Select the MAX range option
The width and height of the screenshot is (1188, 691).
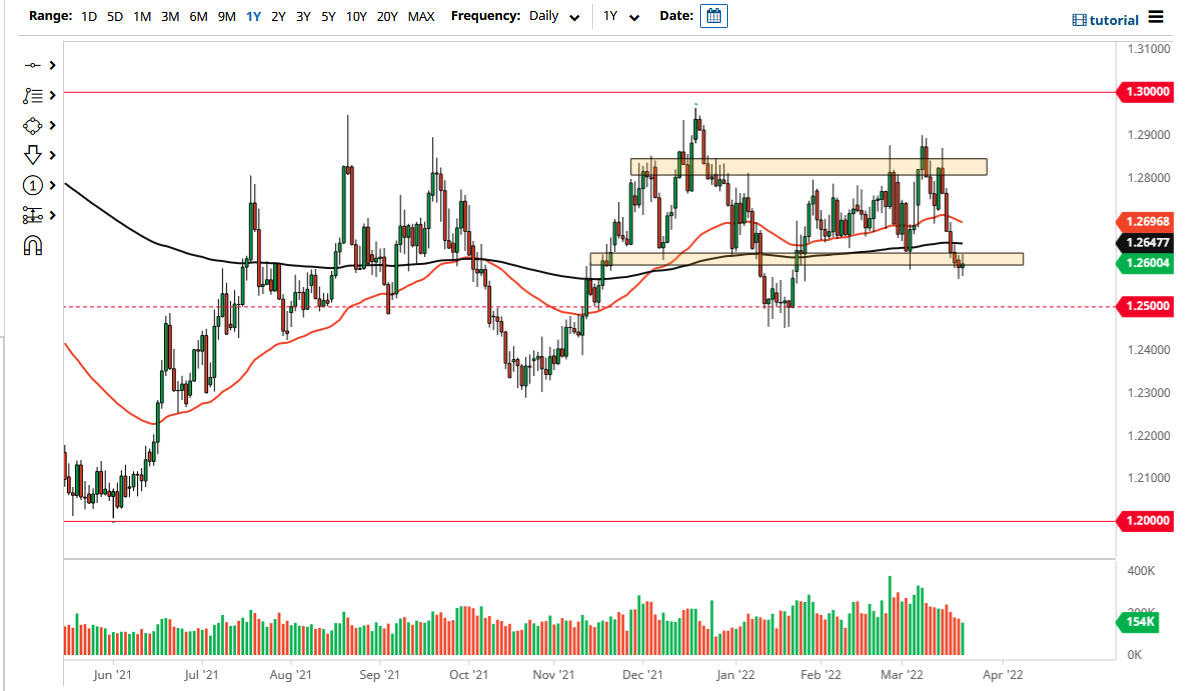click(422, 16)
